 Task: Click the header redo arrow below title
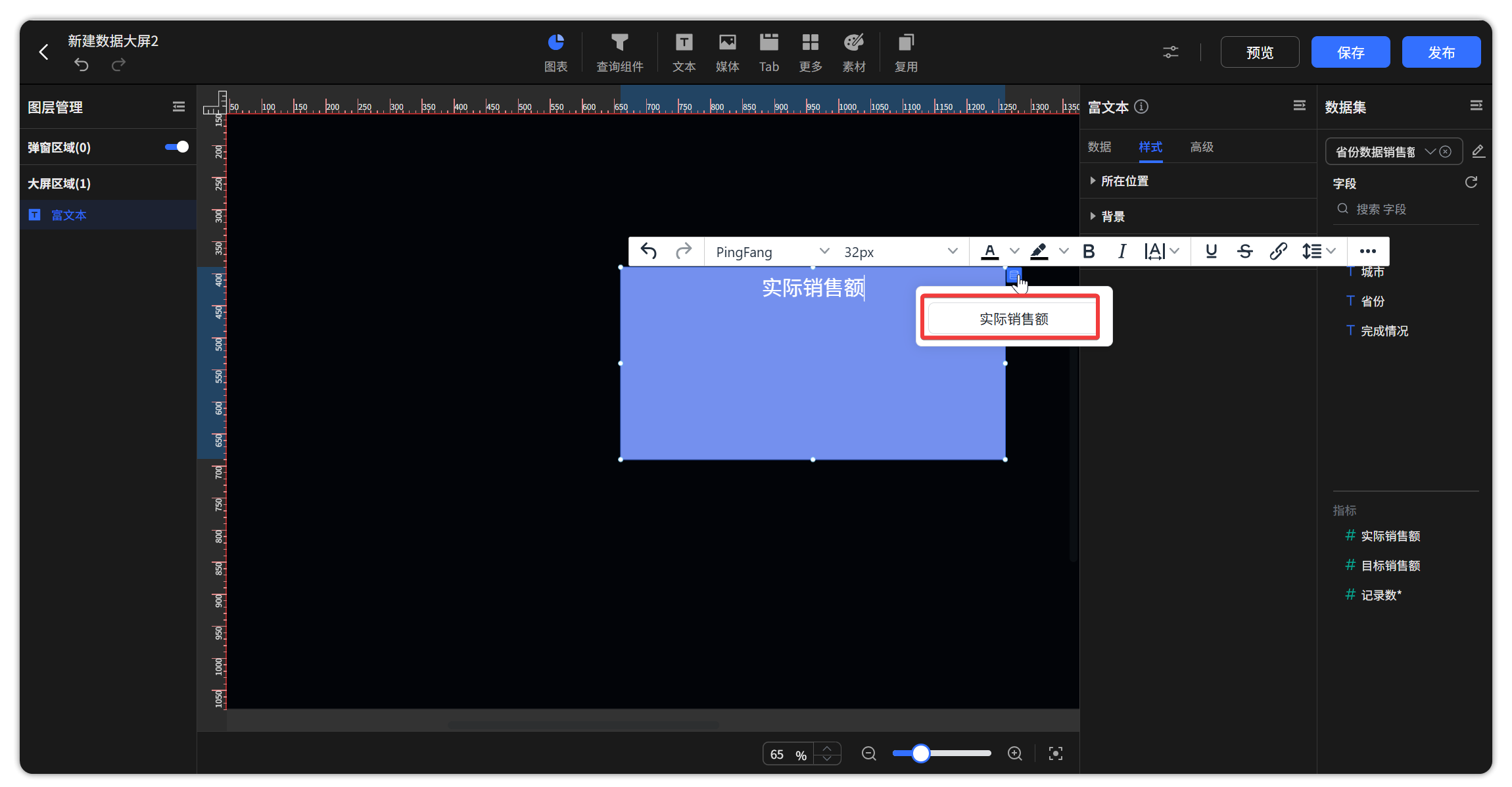pos(118,64)
